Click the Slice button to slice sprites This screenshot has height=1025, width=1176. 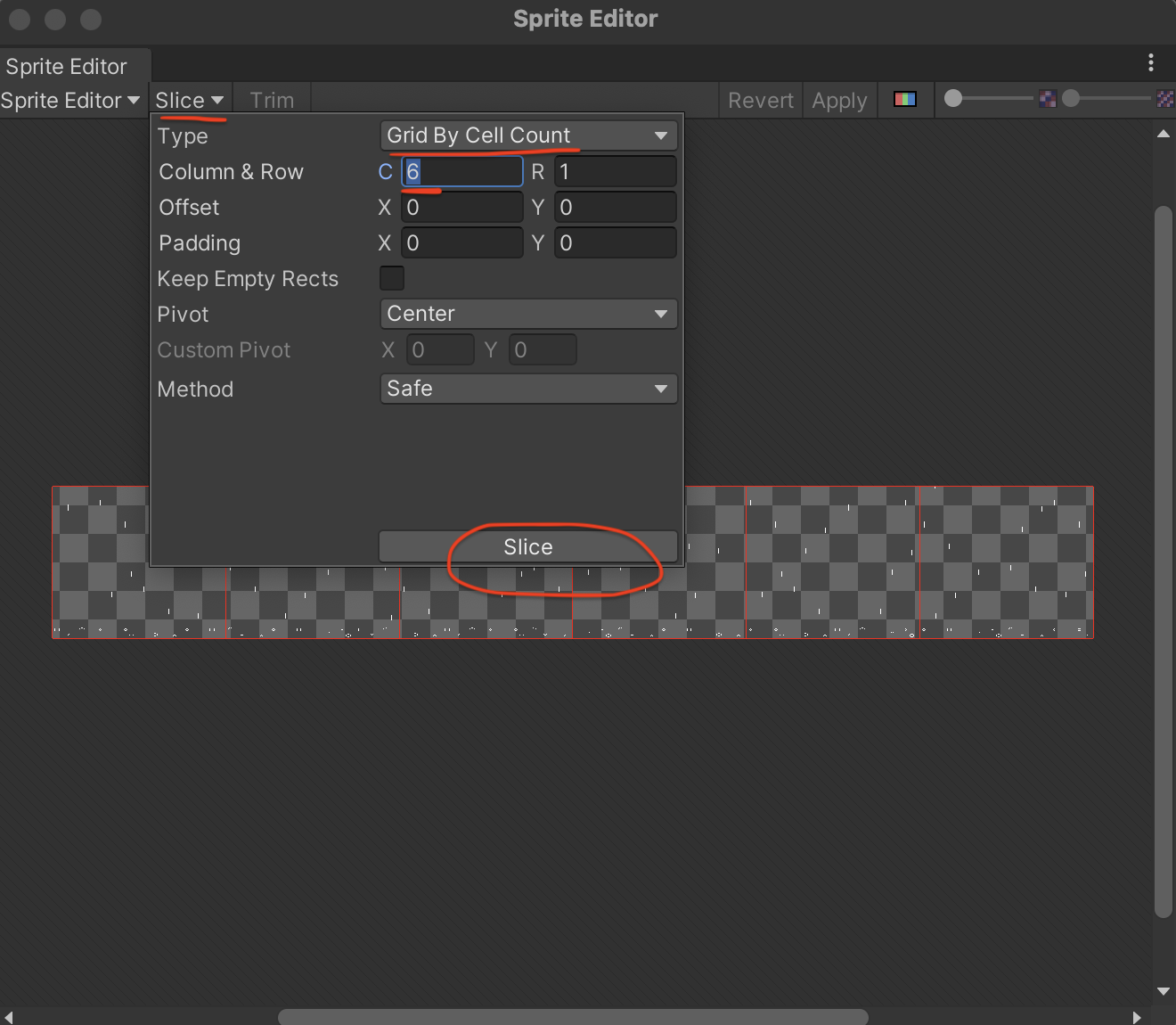tap(528, 547)
